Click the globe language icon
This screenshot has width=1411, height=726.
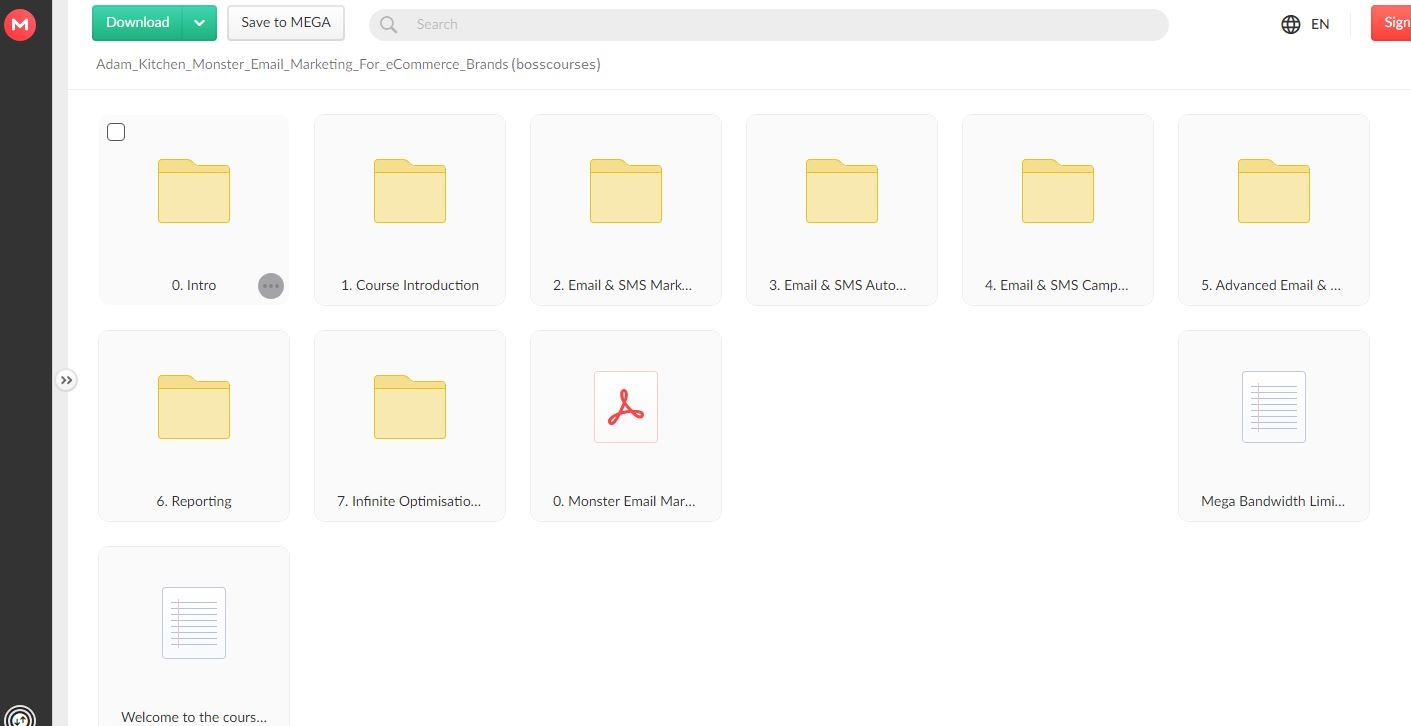tap(1291, 24)
